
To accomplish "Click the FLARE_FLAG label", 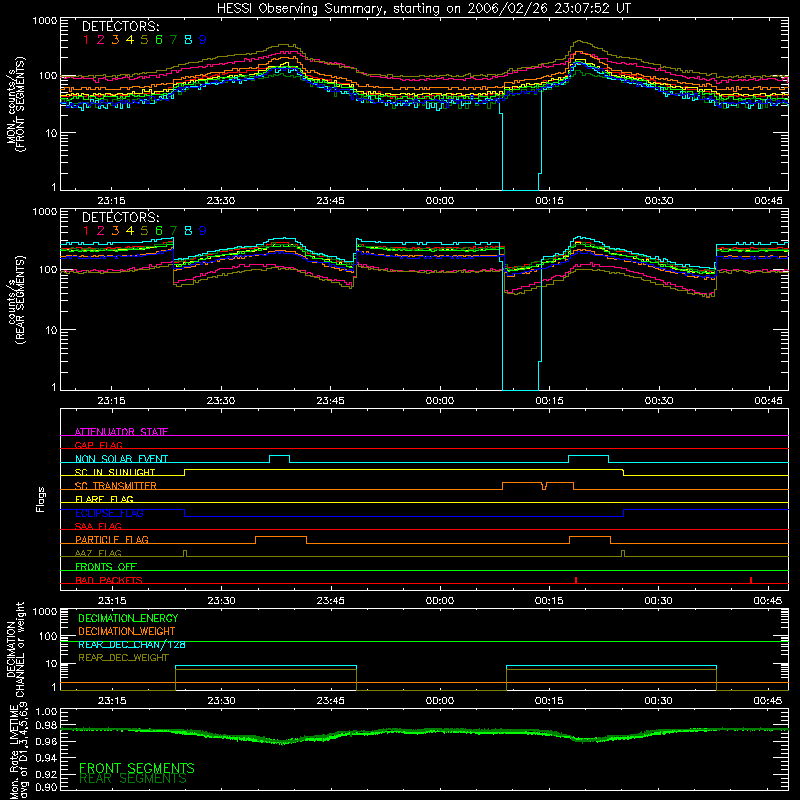I will coord(104,499).
